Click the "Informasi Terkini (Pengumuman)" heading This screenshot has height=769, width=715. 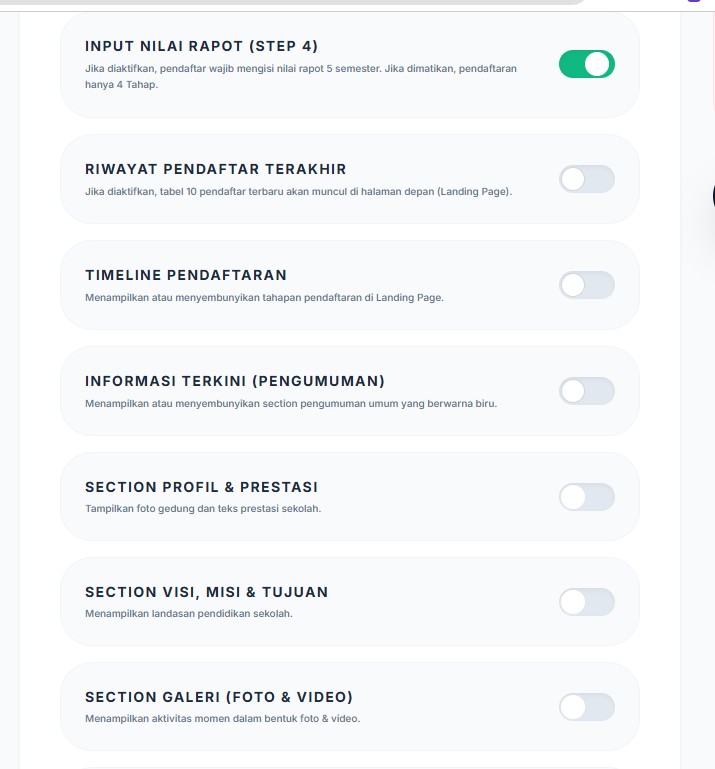tap(235, 381)
